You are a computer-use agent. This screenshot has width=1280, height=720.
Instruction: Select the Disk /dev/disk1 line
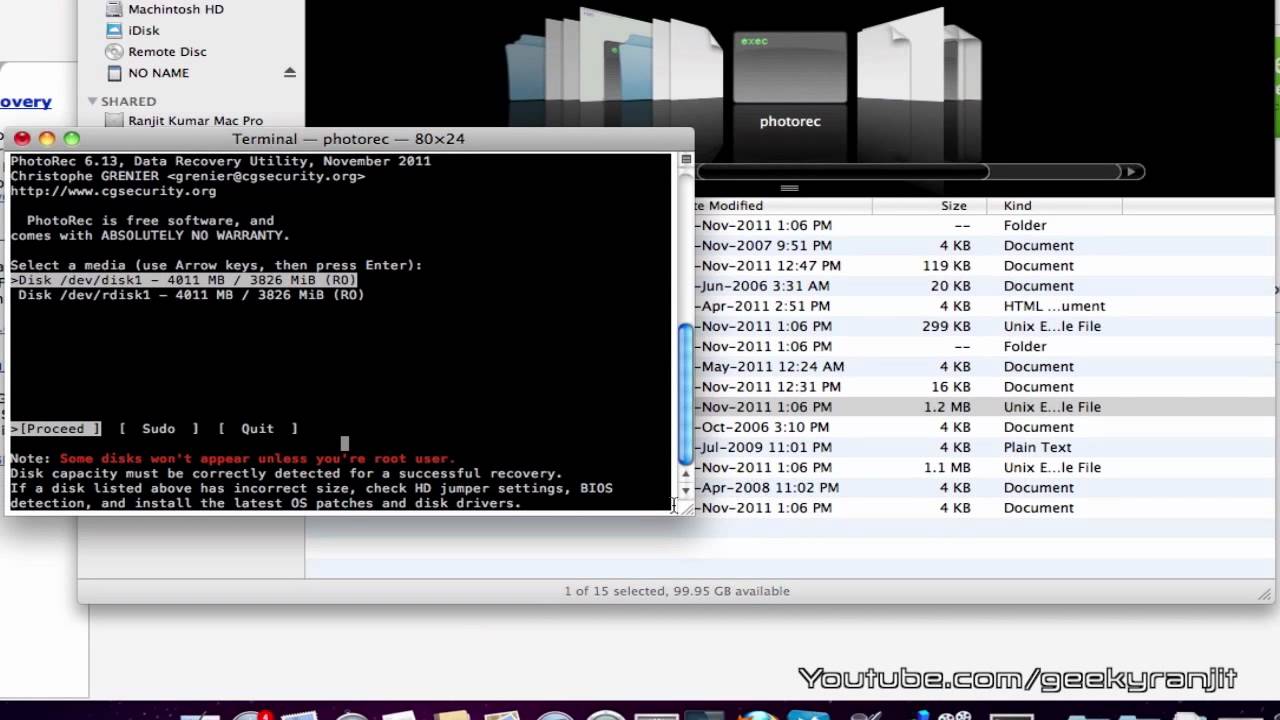point(184,281)
